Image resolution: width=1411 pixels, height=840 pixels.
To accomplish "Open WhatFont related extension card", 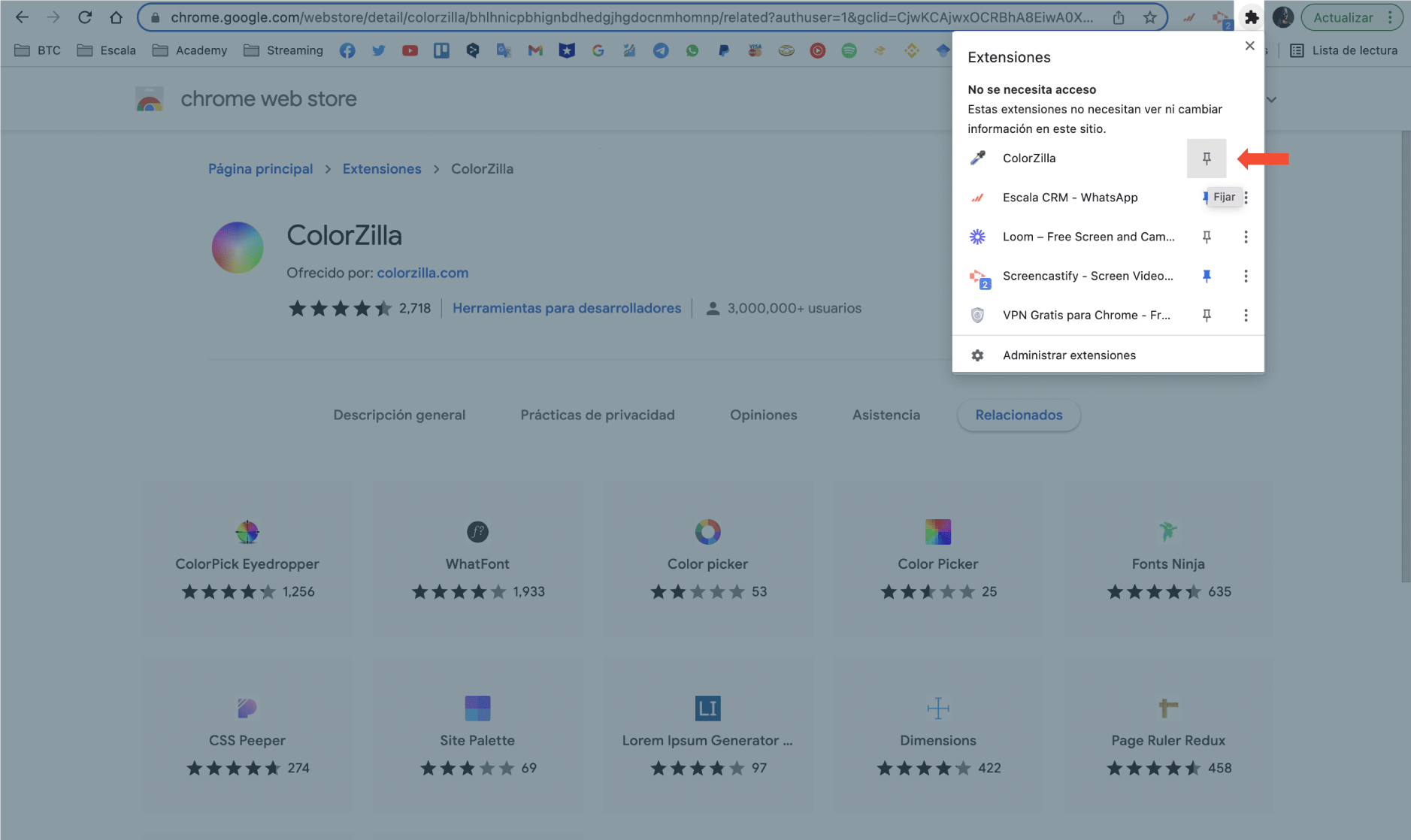I will pyautogui.click(x=477, y=559).
